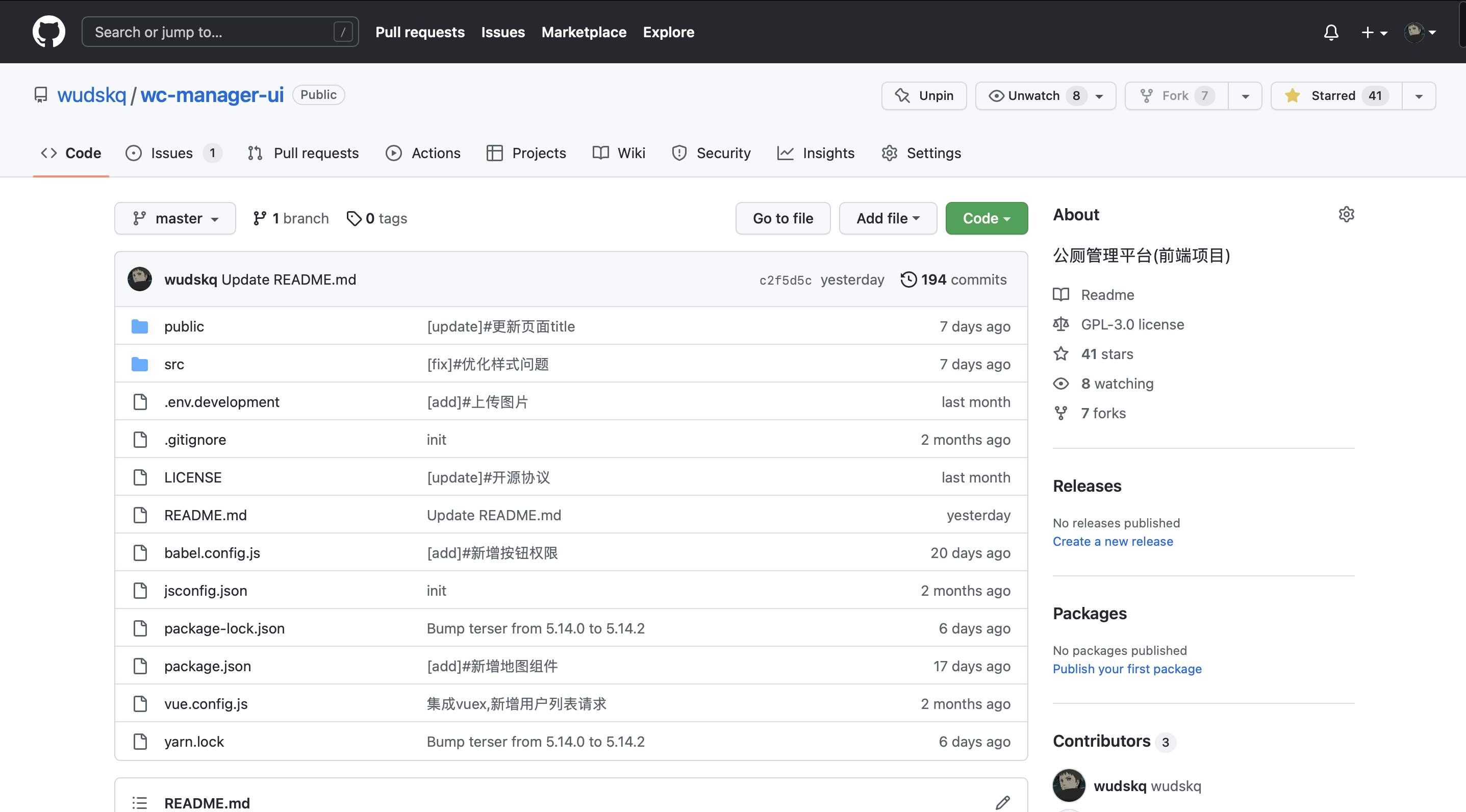Switch to the repository Pull requests tab

304,153
